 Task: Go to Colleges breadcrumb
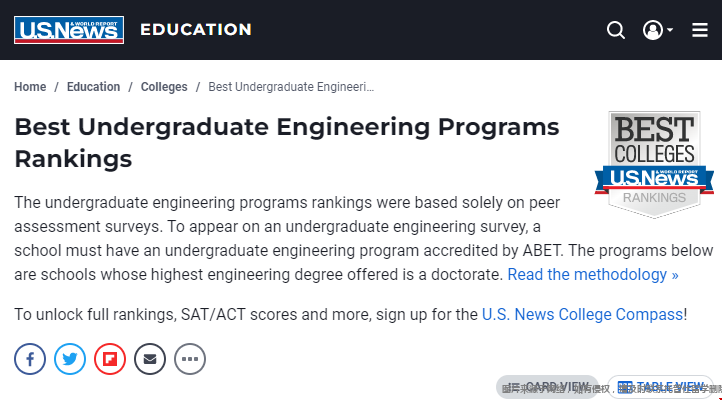coord(164,87)
